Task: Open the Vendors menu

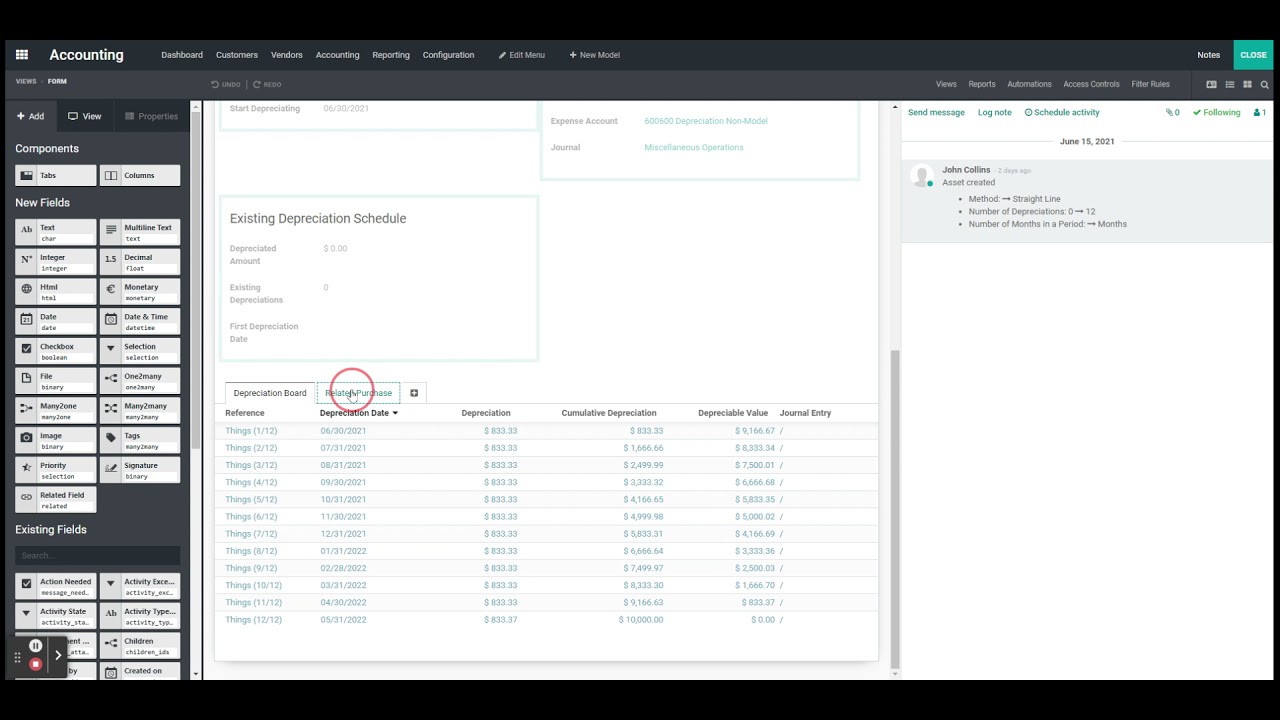Action: pos(287,55)
